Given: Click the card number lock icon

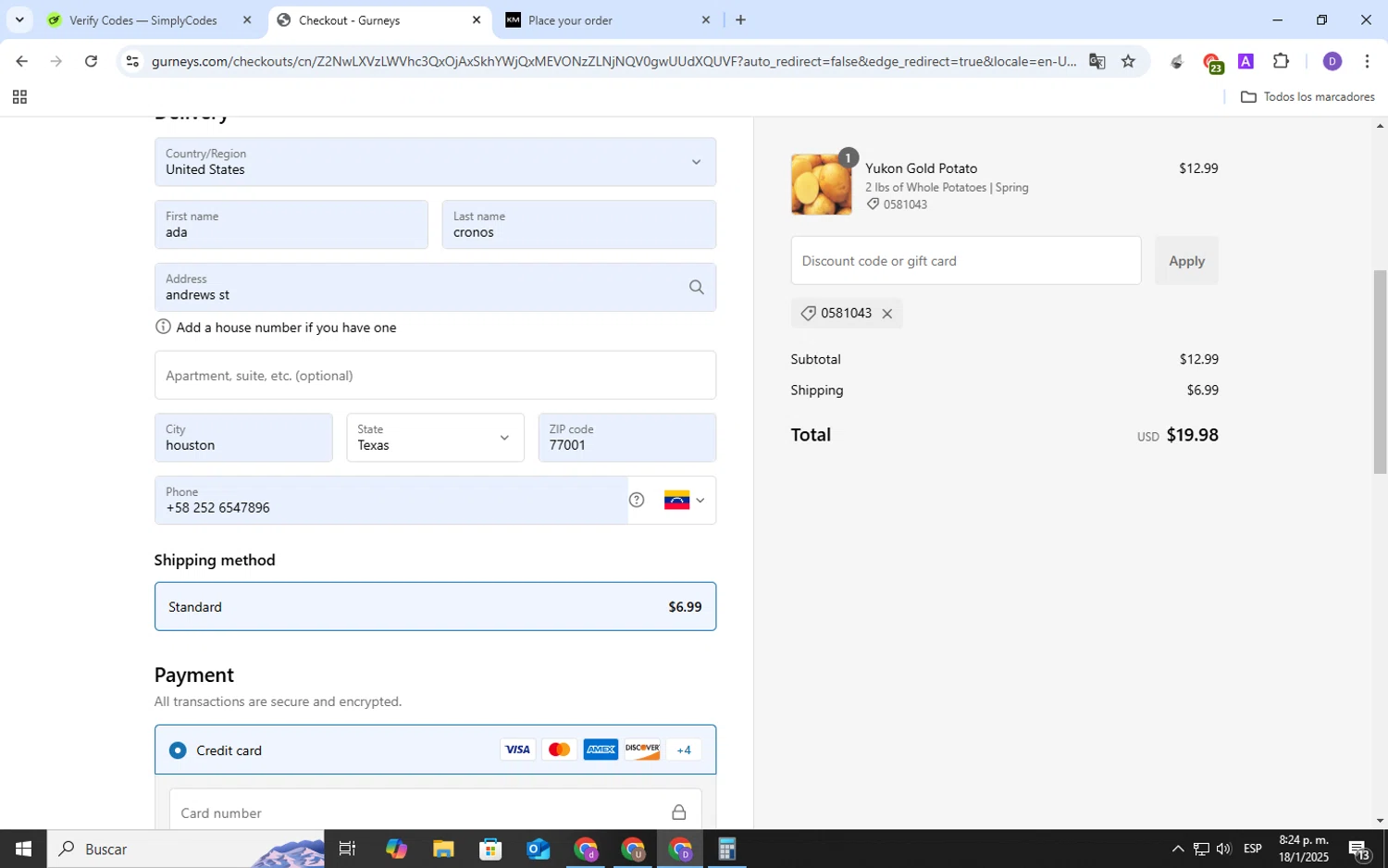Looking at the screenshot, I should point(678,812).
